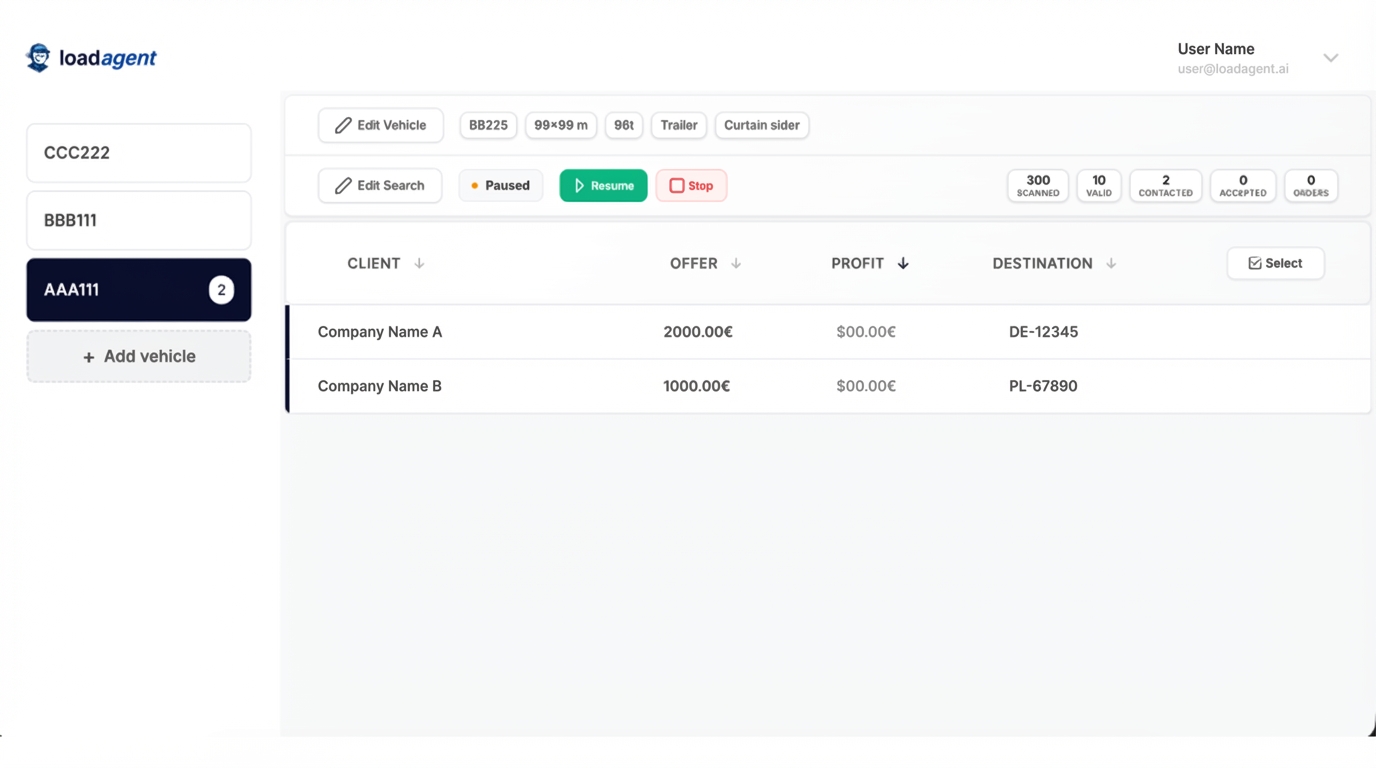1376x768 pixels.
Task: Click the Curtain sider vehicle tag
Action: (761, 125)
